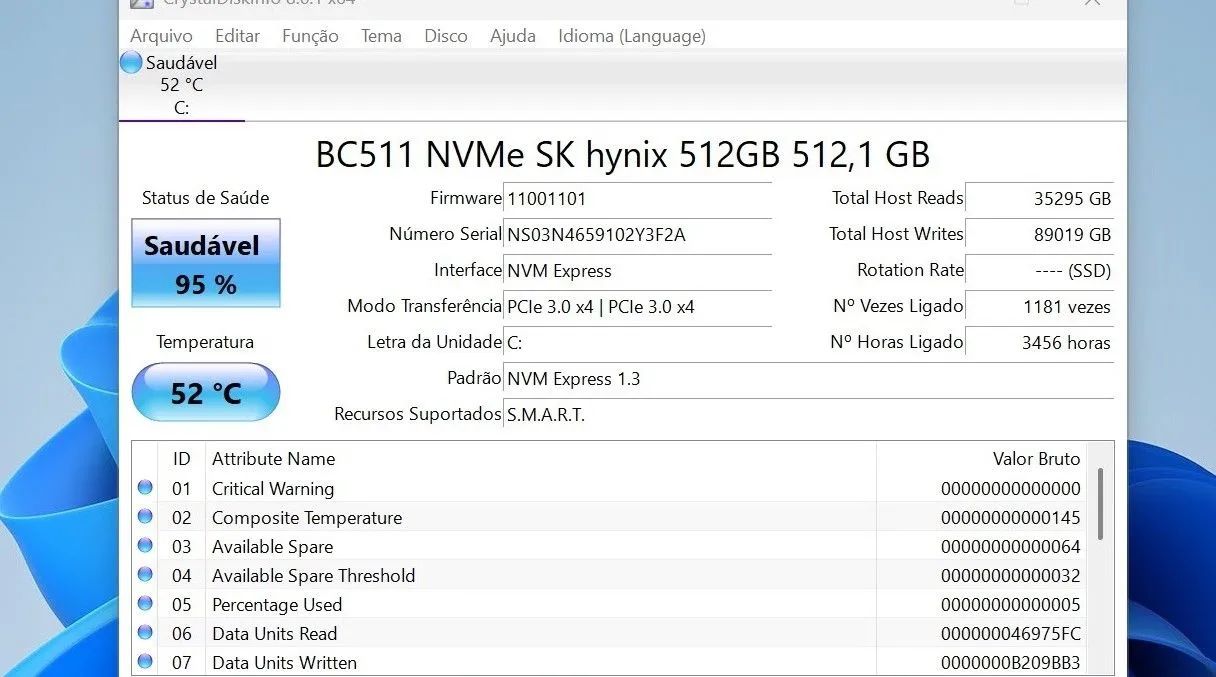Viewport: 1216px width, 677px height.
Task: Click raw value 00000000000032
Action: tap(1011, 576)
